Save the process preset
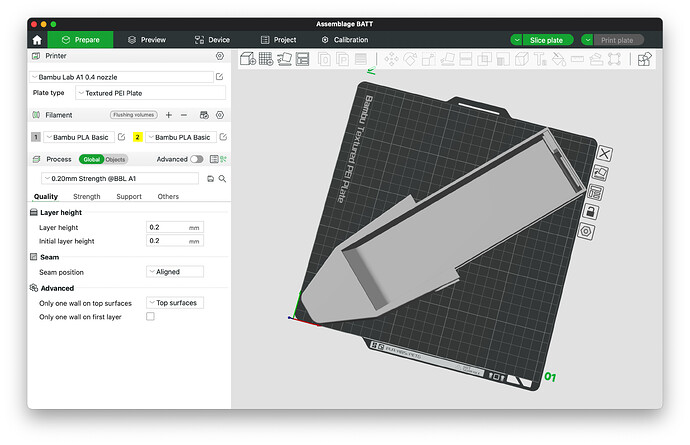Image resolution: width=690 pixels, height=445 pixels. click(x=210, y=179)
